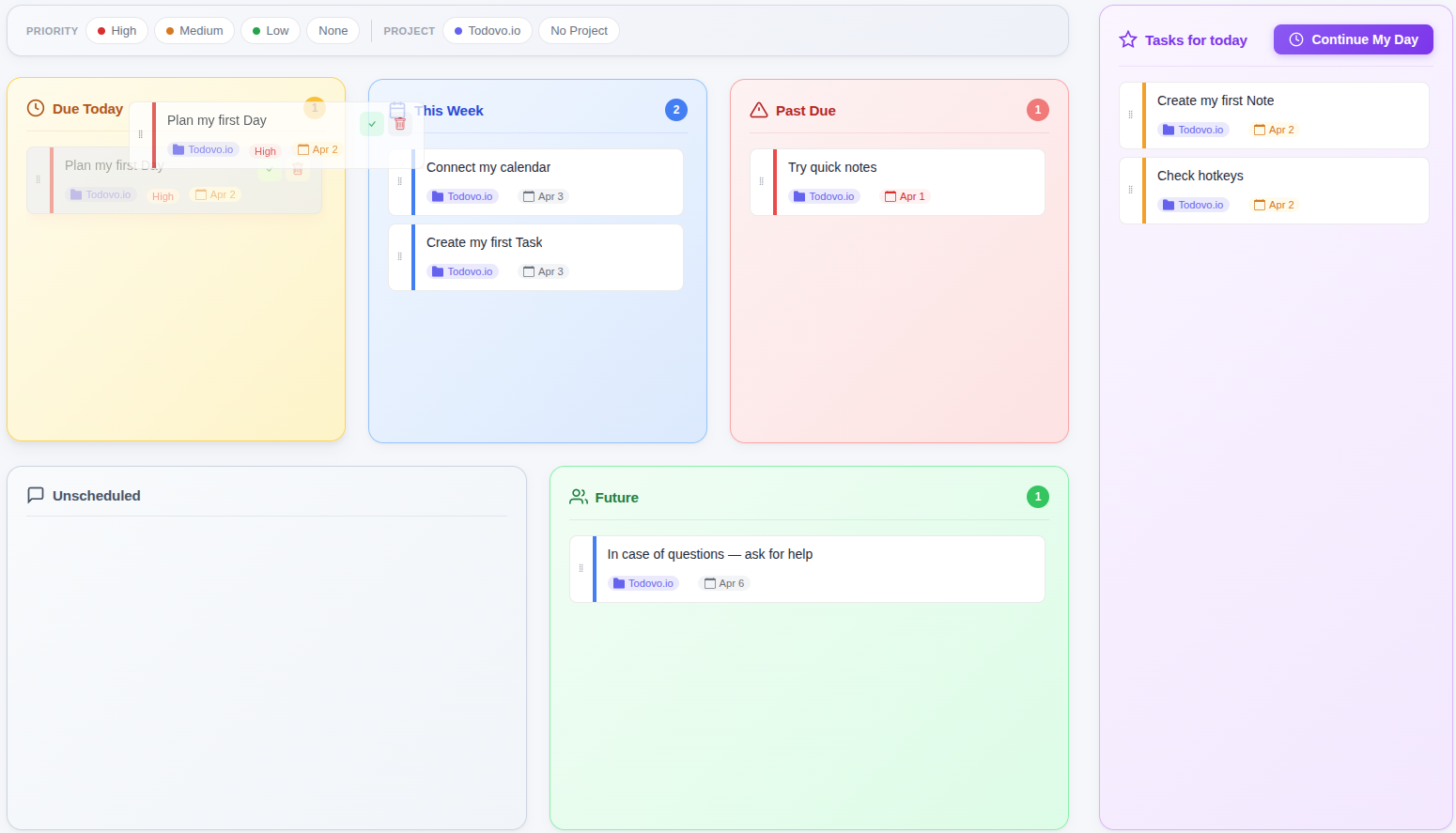1456x833 pixels.
Task: Click the This Week calendar icon
Action: [x=397, y=110]
